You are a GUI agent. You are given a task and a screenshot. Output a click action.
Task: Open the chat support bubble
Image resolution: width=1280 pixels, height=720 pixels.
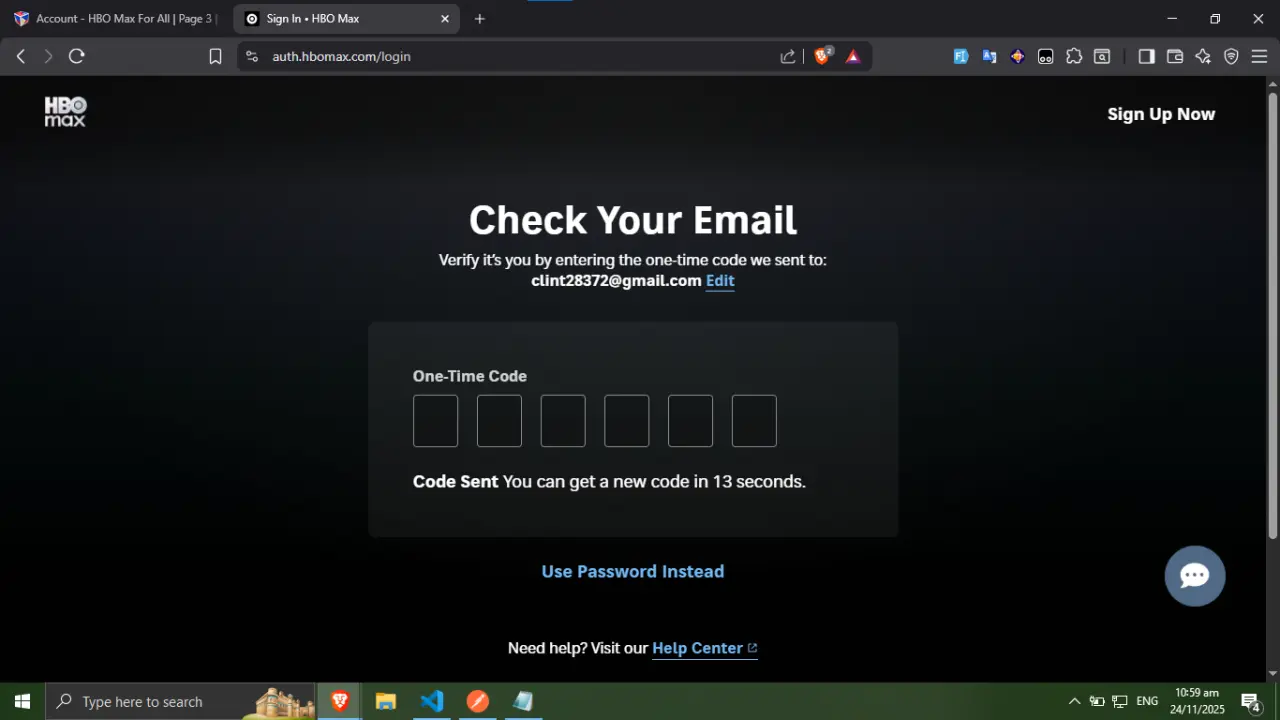(x=1195, y=576)
